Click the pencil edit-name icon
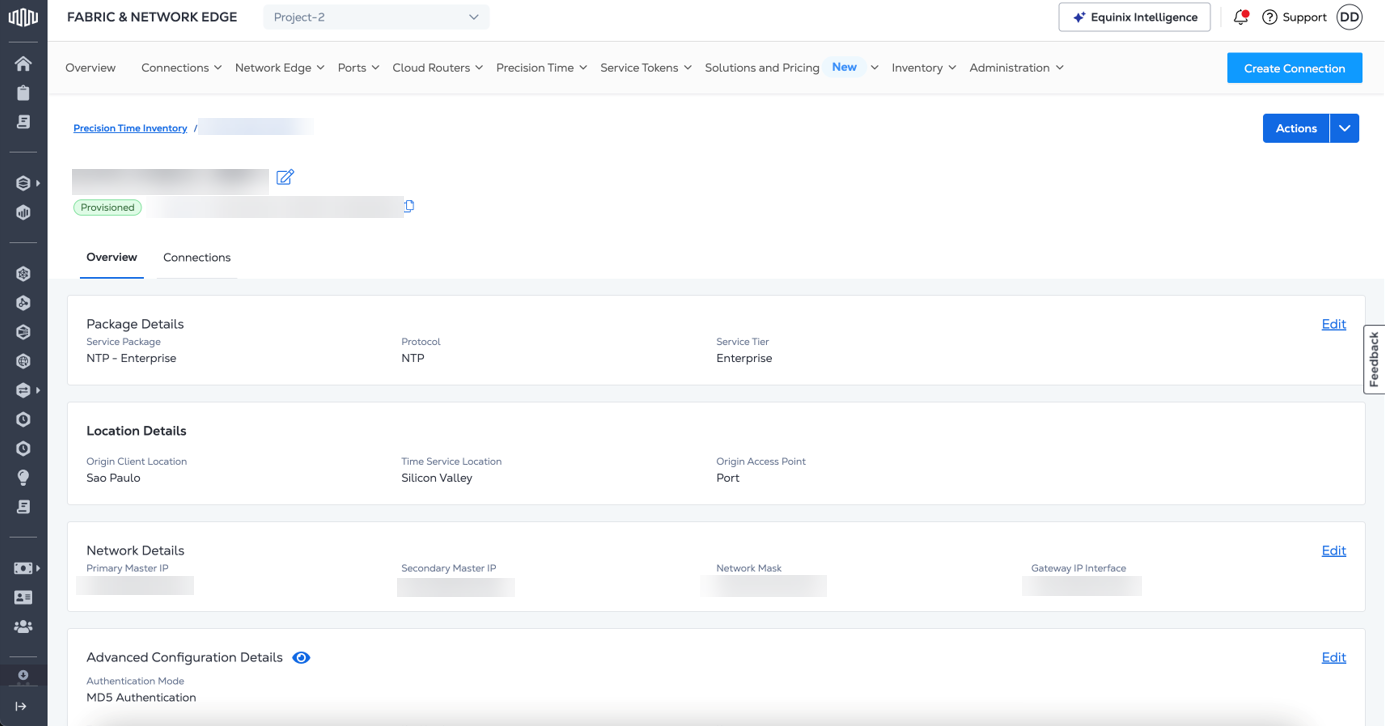This screenshot has height=727, width=1385. pos(285,177)
